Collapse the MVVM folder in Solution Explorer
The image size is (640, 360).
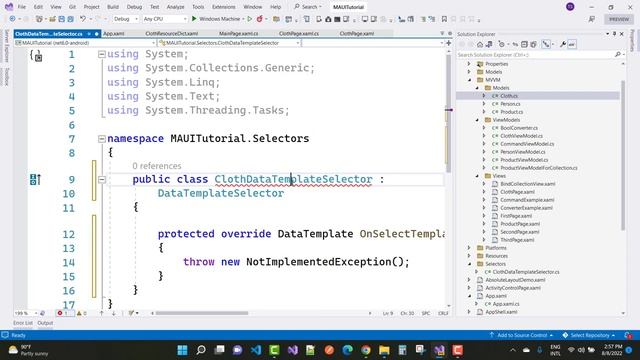(469, 80)
